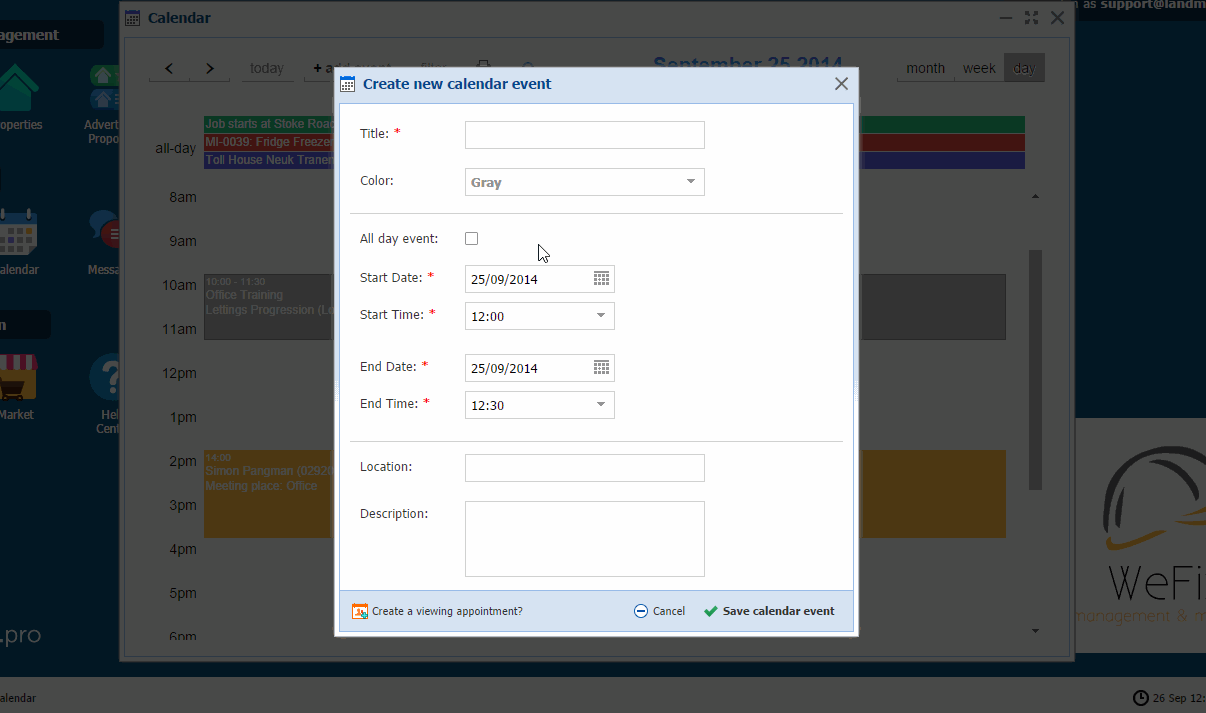Viewport: 1206px width, 713px height.
Task: Click the clock icon in status bar
Action: coord(1141,698)
